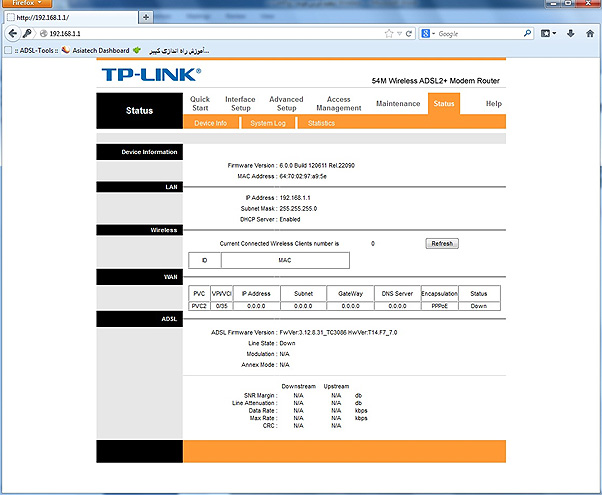Image resolution: width=602 pixels, height=495 pixels.
Task: Click the URL address field
Action: coord(215,34)
